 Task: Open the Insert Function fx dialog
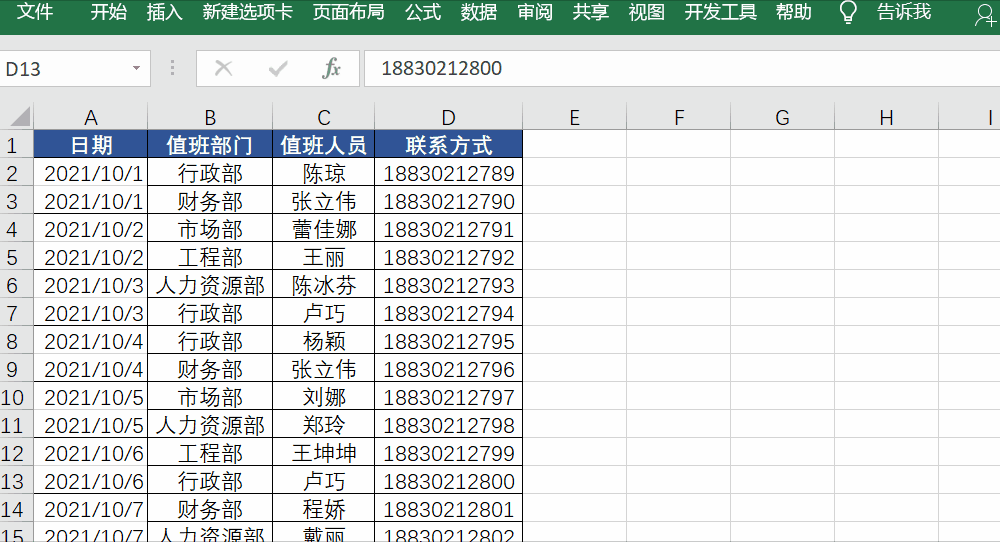click(x=332, y=68)
